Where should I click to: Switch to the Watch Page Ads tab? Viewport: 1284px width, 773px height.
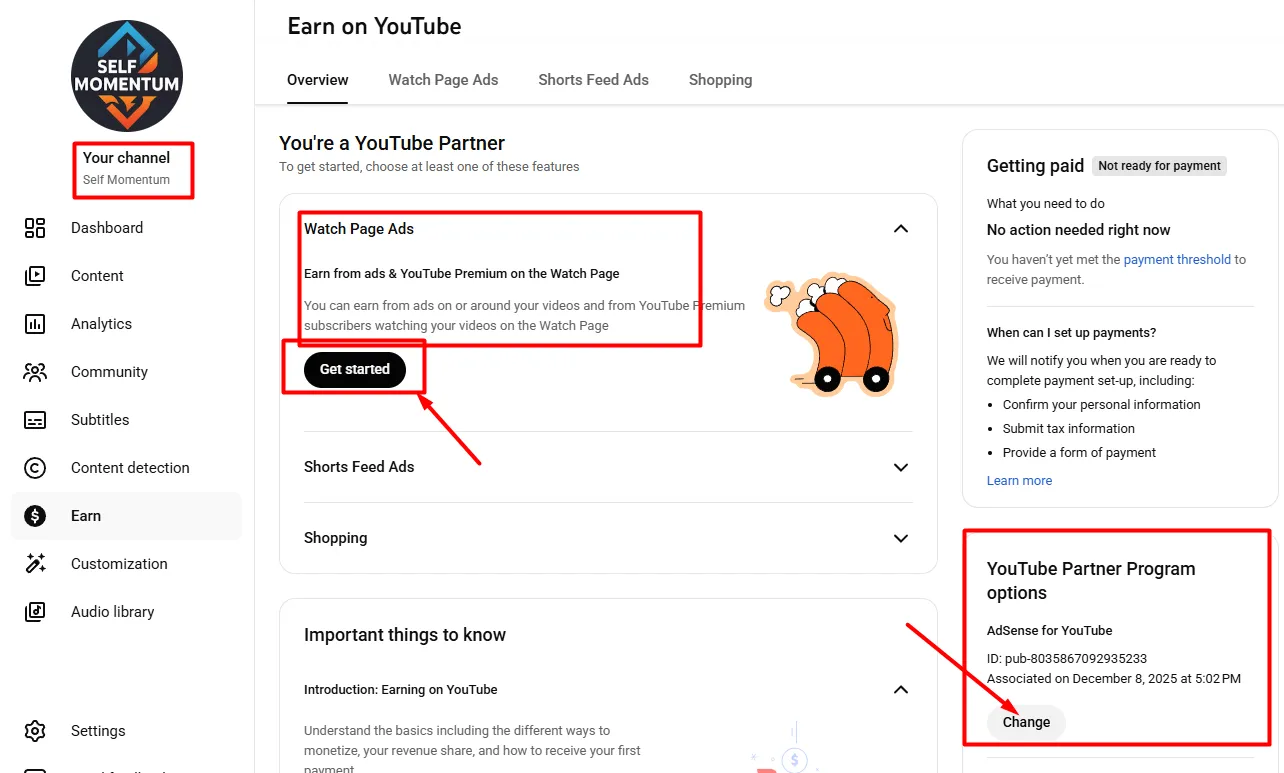pos(443,80)
